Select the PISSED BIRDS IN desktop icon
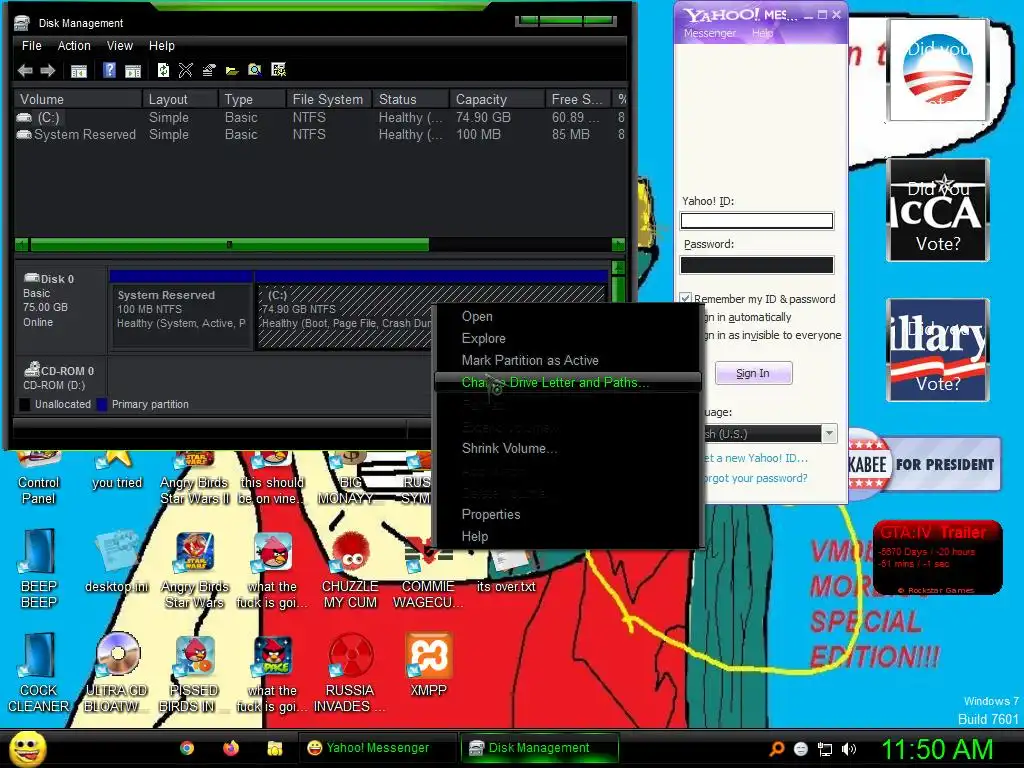Viewport: 1024px width, 768px height. [195, 673]
